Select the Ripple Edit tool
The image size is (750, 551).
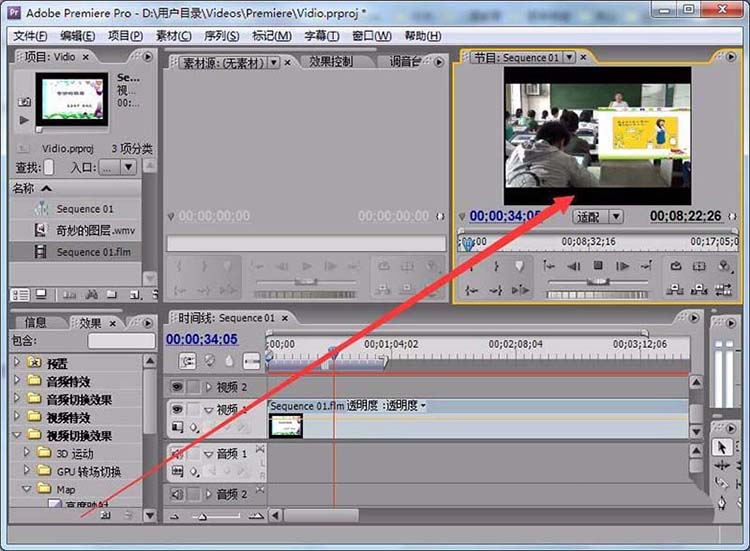722,465
